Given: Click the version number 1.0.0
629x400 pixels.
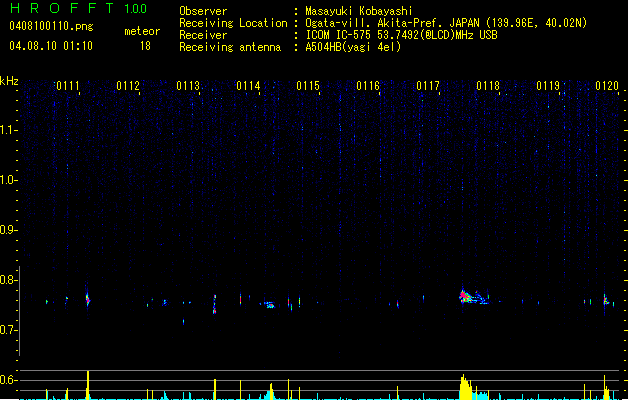Looking at the screenshot, I should 136,8.
